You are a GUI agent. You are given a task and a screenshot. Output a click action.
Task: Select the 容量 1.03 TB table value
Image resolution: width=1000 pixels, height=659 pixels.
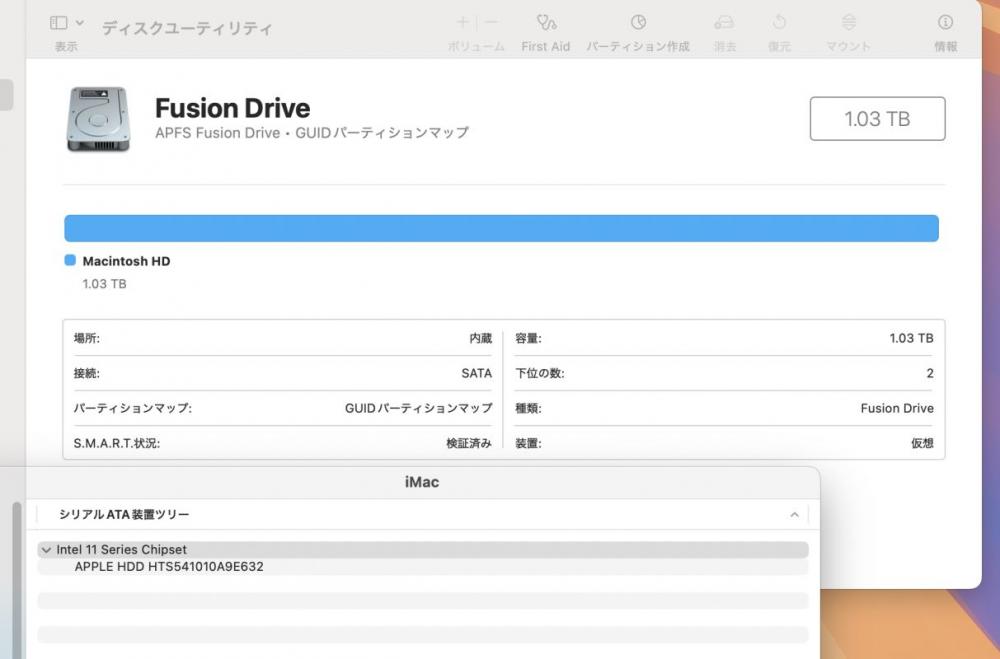[x=911, y=338]
